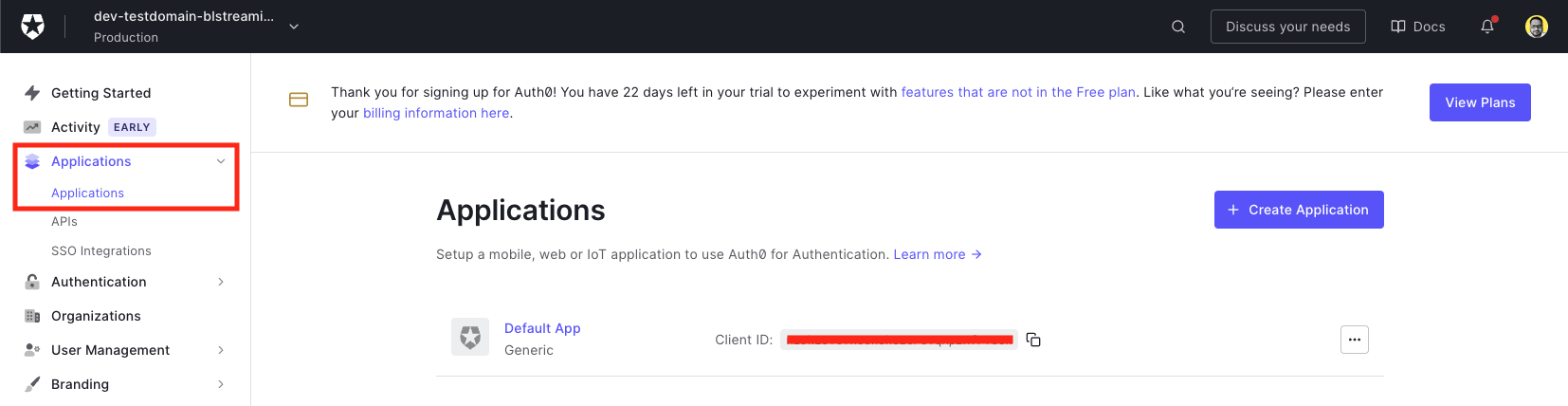The height and width of the screenshot is (406, 1568).
Task: Click the Authentication lock icon
Action: click(32, 282)
